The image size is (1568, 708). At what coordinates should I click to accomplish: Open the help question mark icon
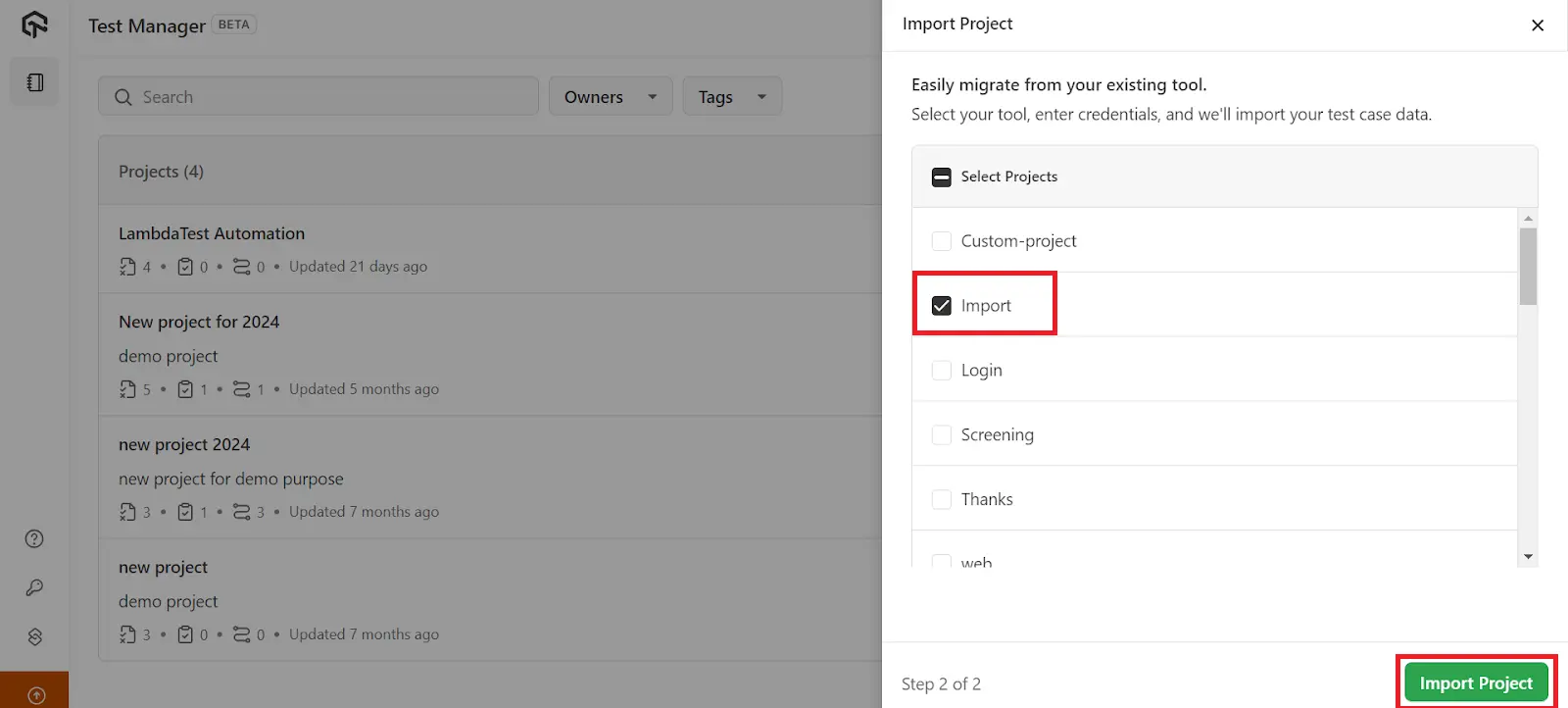pyautogui.click(x=34, y=538)
